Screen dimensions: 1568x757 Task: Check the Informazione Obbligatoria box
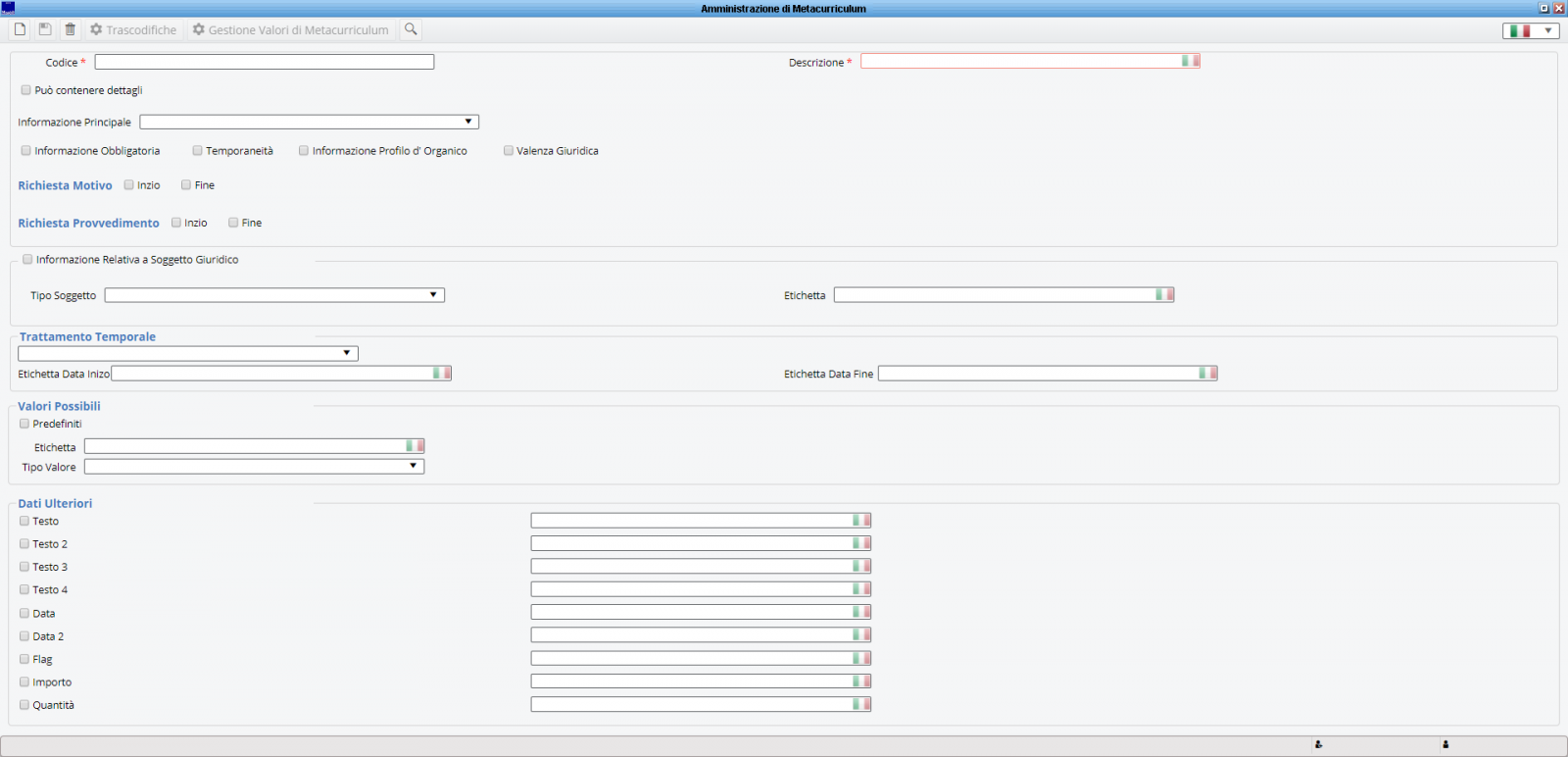click(x=26, y=151)
